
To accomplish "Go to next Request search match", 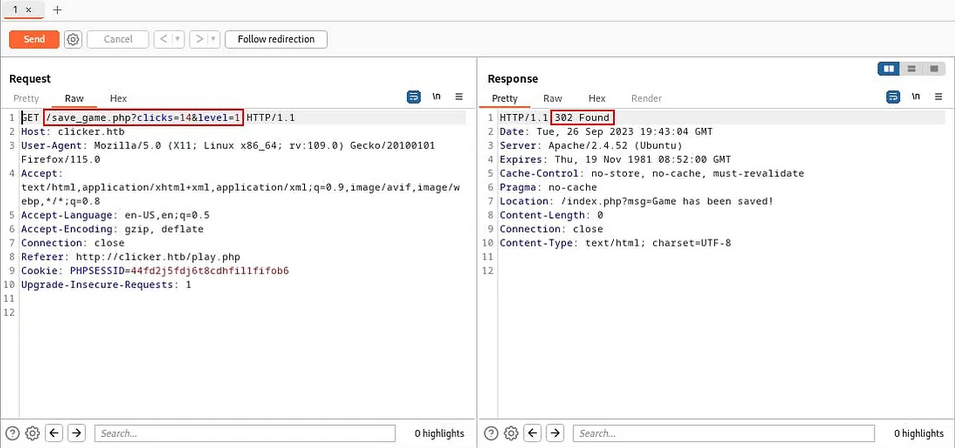I will coord(76,433).
